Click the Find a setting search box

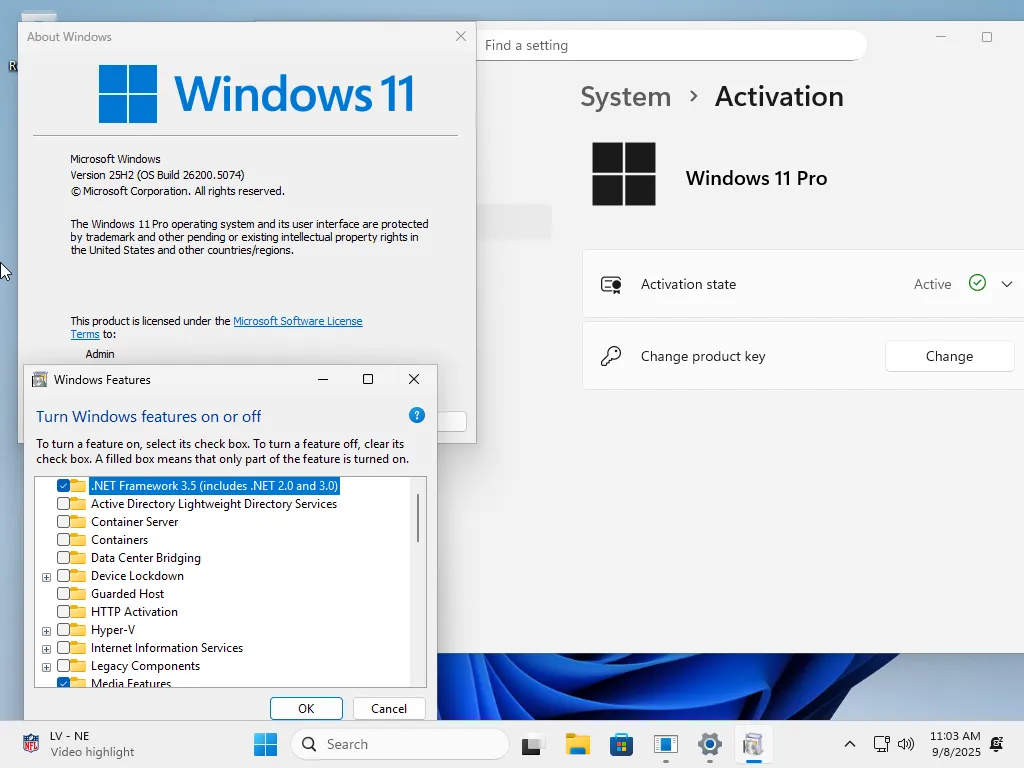click(x=671, y=45)
